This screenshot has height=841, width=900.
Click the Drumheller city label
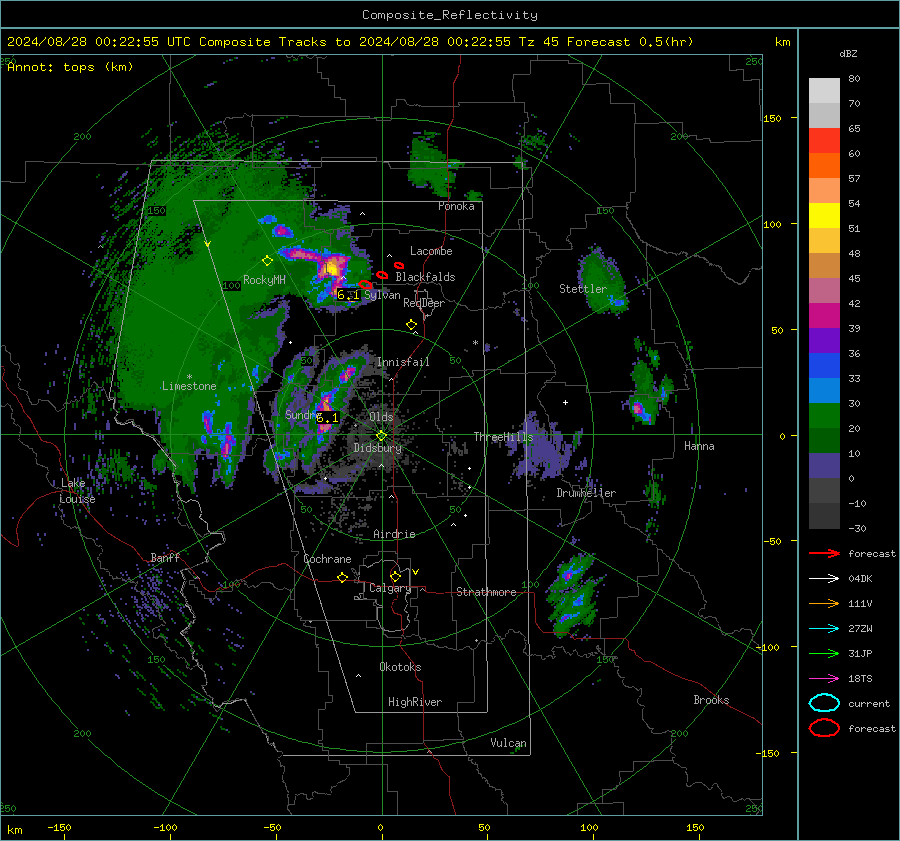586,493
